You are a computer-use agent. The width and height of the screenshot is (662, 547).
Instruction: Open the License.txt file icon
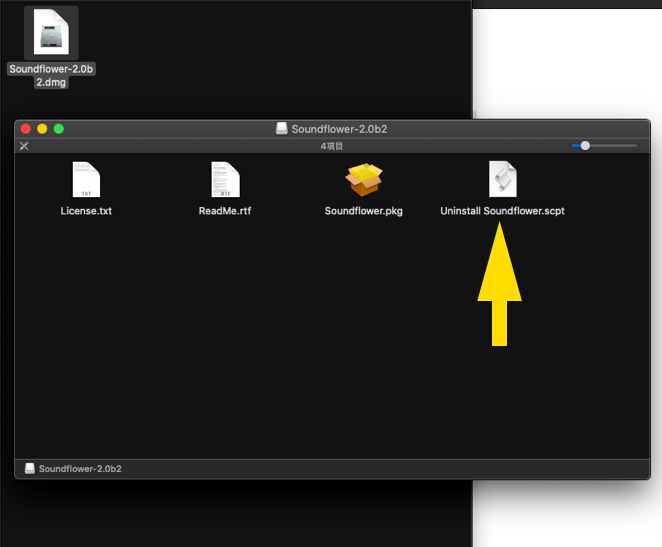point(86,179)
